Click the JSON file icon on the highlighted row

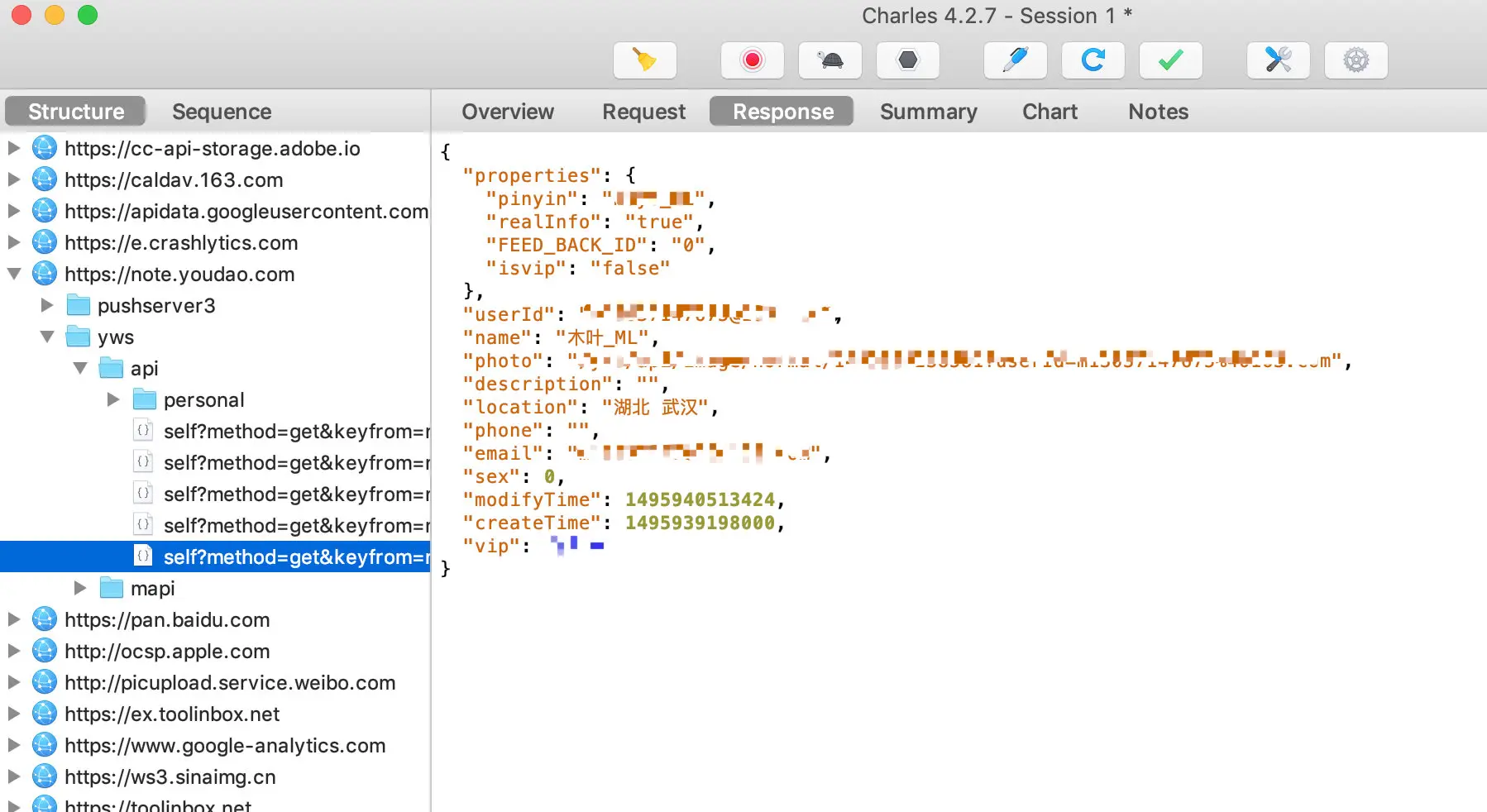(x=144, y=556)
